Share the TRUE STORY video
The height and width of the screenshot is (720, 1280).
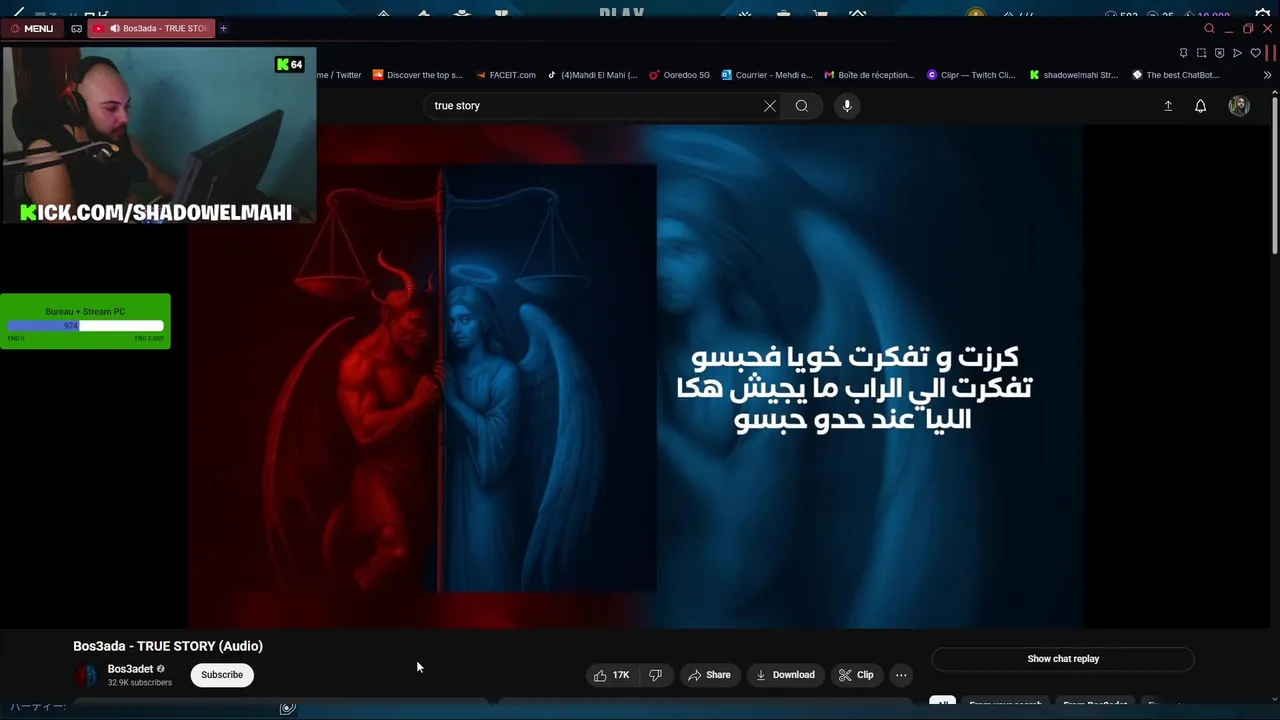click(709, 675)
